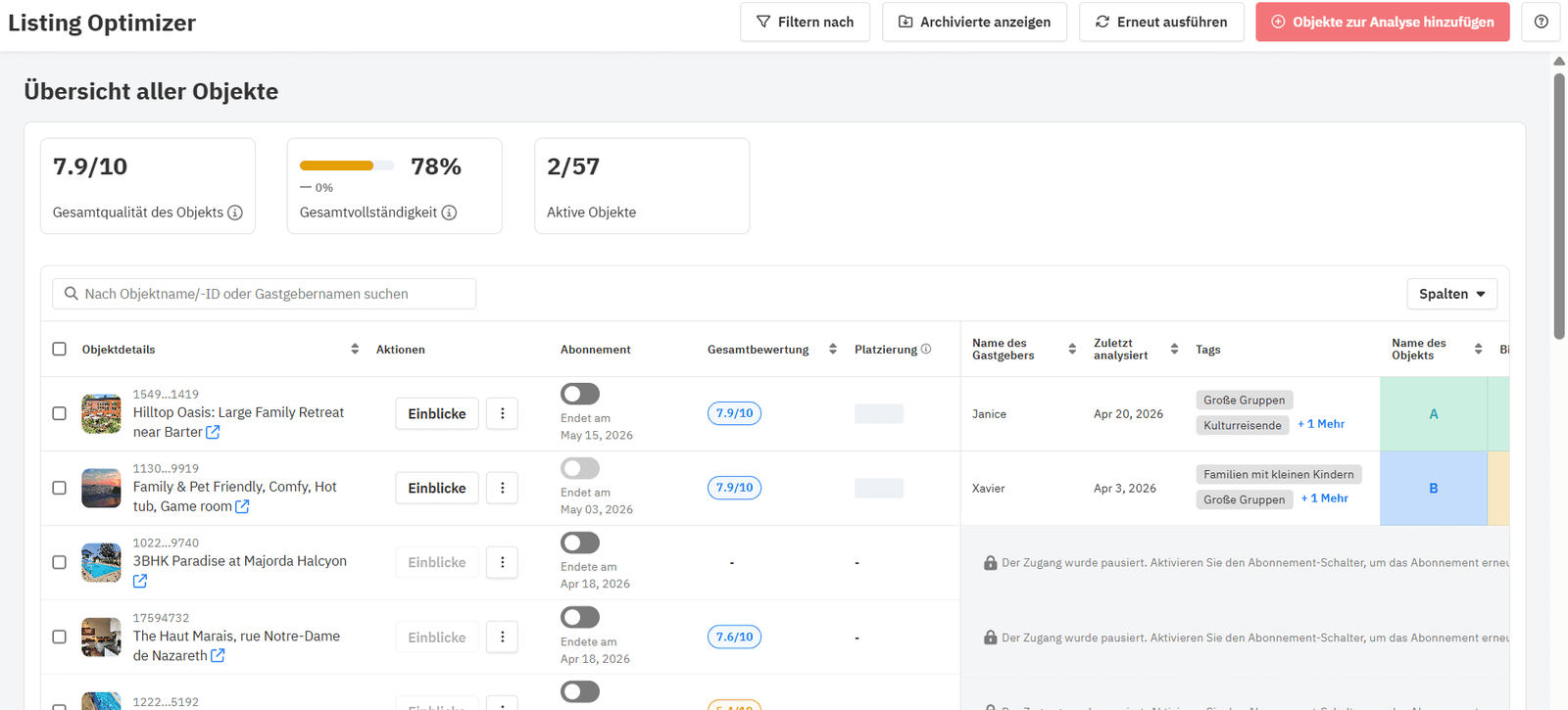Open three-dot menu for Family & Pet Friendly row
The image size is (1568, 710).
click(x=503, y=488)
